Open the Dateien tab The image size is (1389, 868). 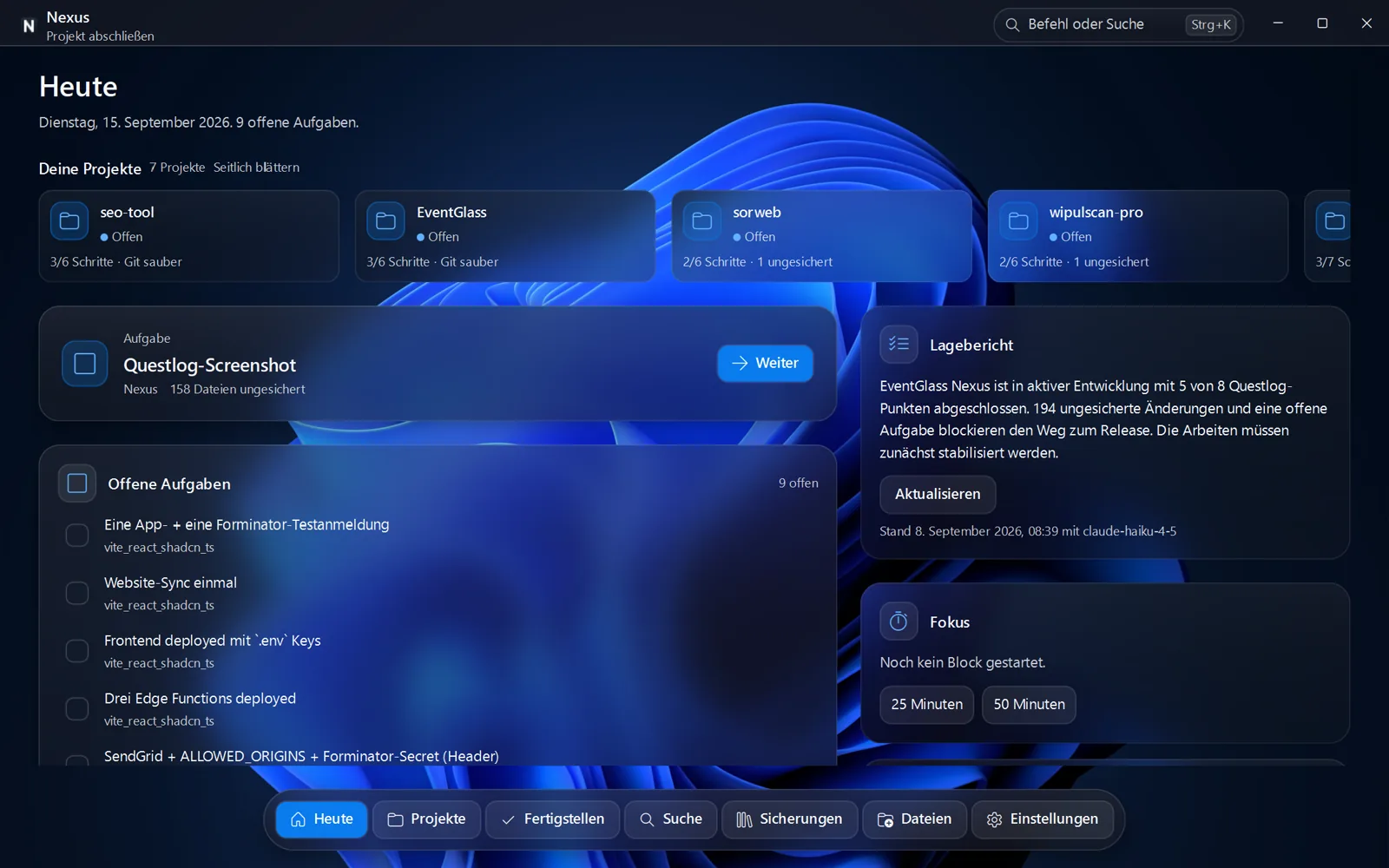[x=914, y=819]
